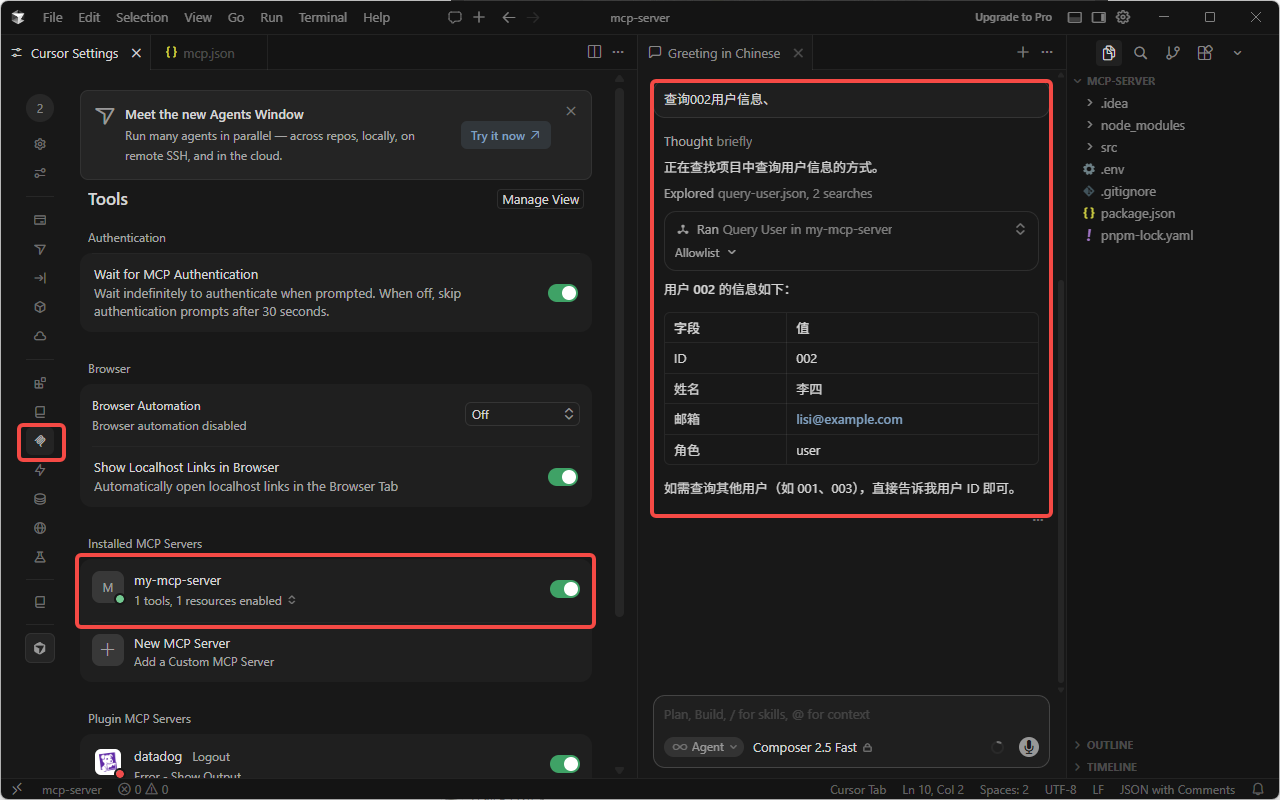Open Search magnifier icon in right panel
This screenshot has width=1280, height=800.
click(1141, 53)
